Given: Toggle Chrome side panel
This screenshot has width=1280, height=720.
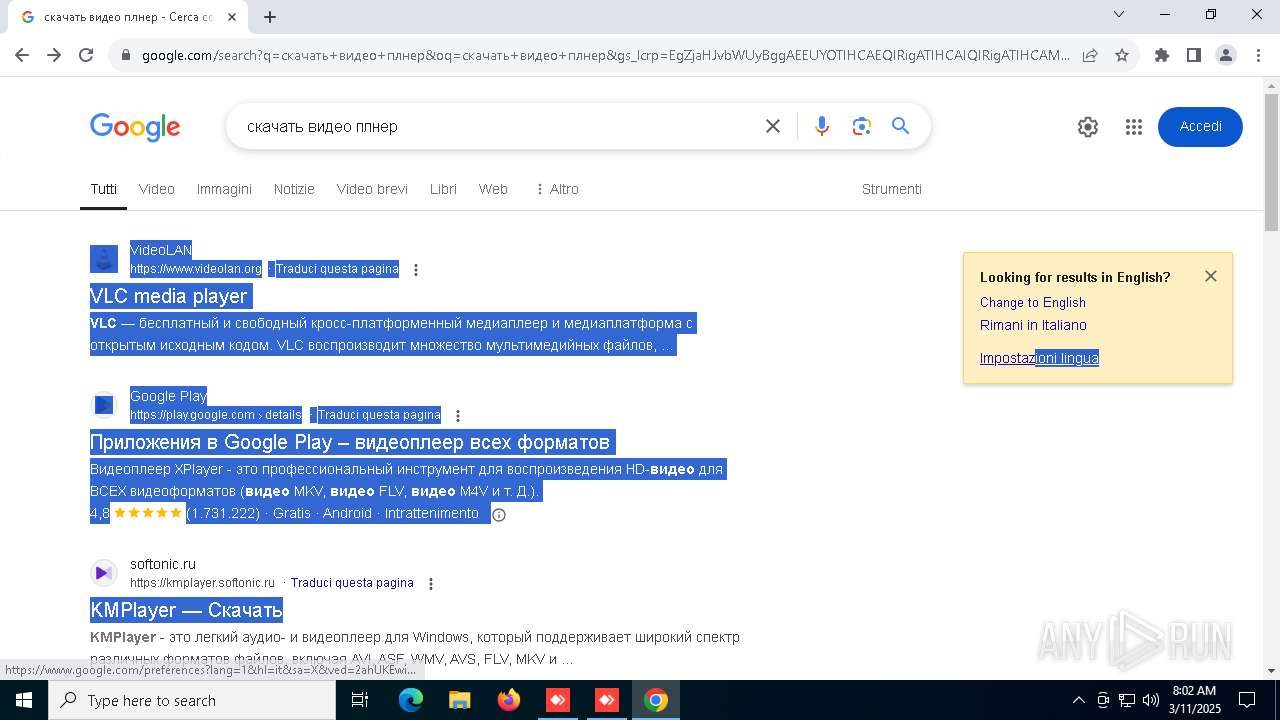Looking at the screenshot, I should tap(1194, 55).
